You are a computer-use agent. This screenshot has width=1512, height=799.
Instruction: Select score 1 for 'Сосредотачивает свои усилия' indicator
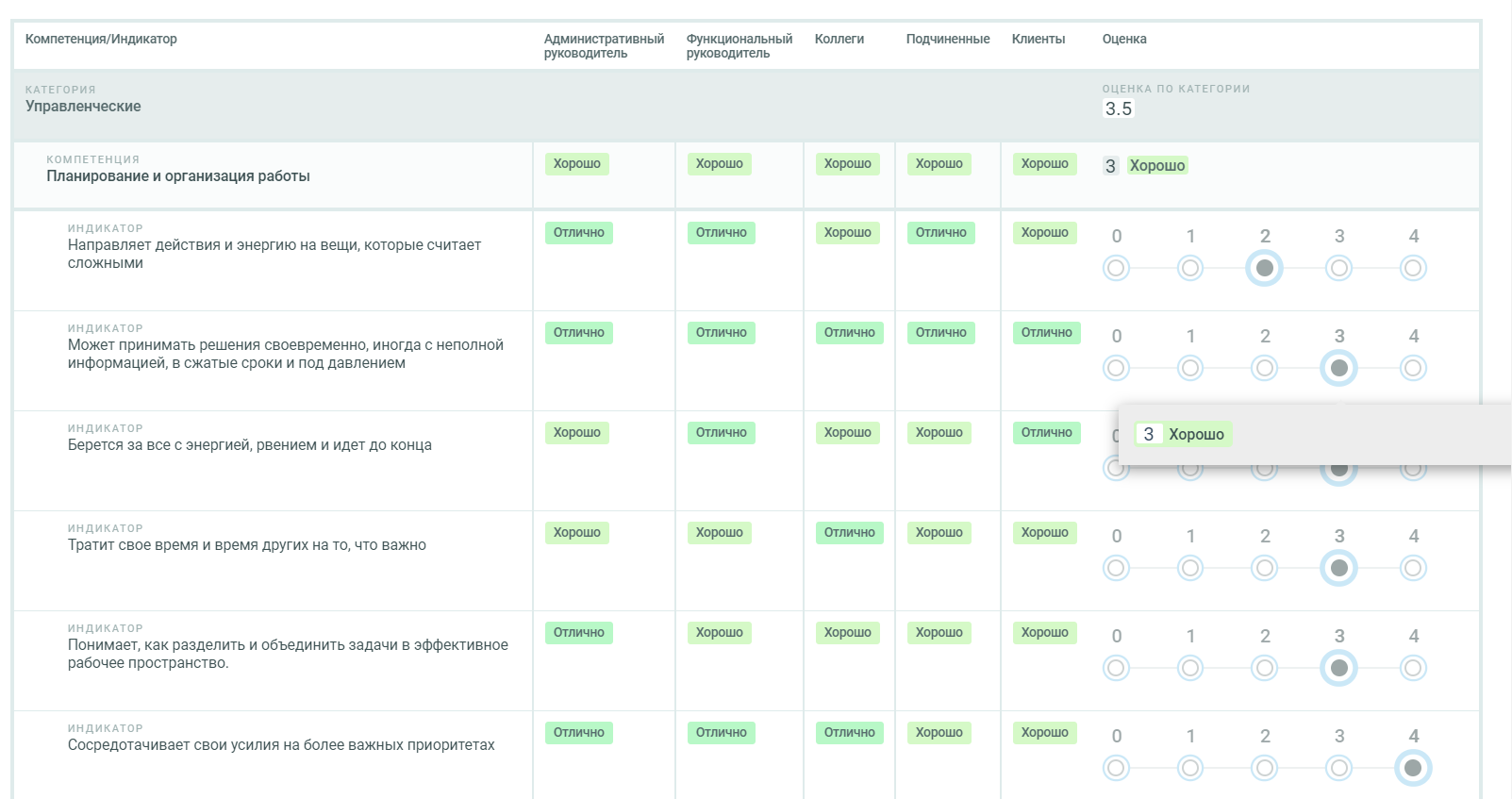[1190, 768]
